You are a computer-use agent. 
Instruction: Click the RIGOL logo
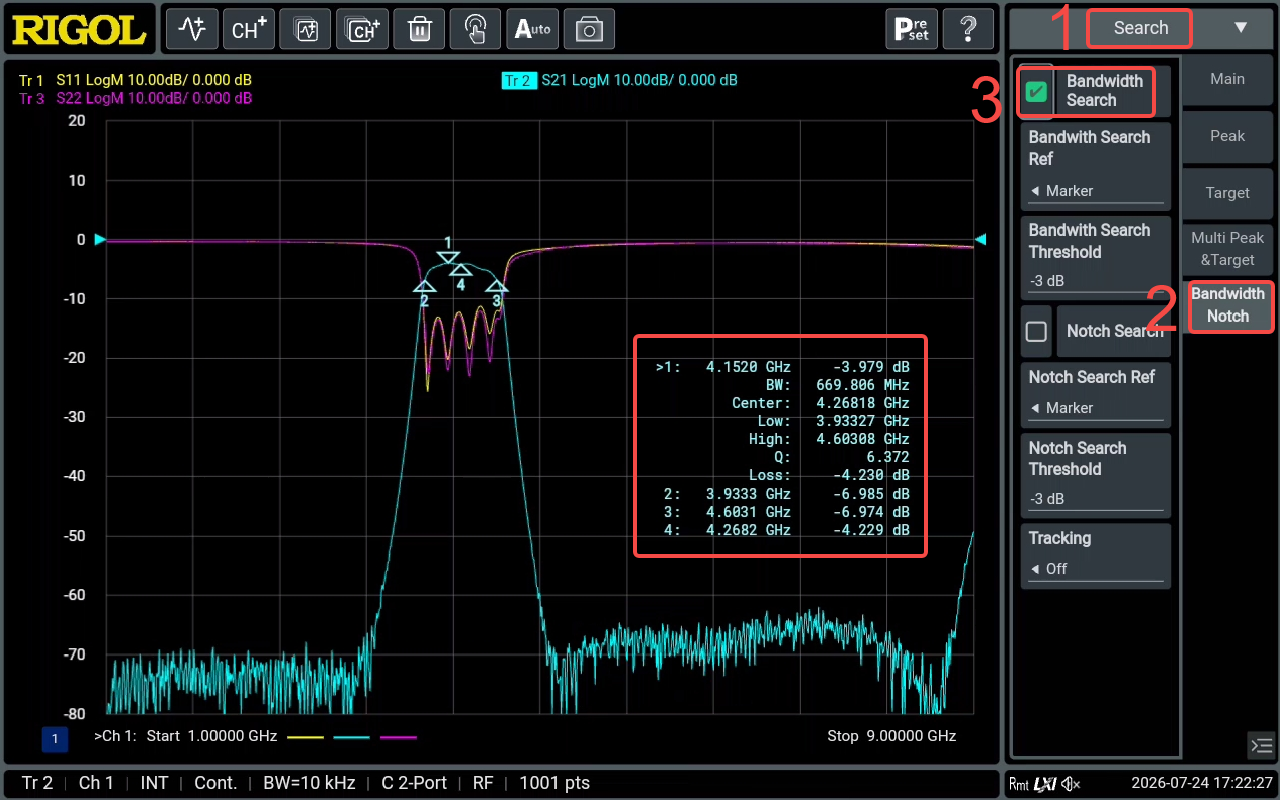tap(80, 29)
